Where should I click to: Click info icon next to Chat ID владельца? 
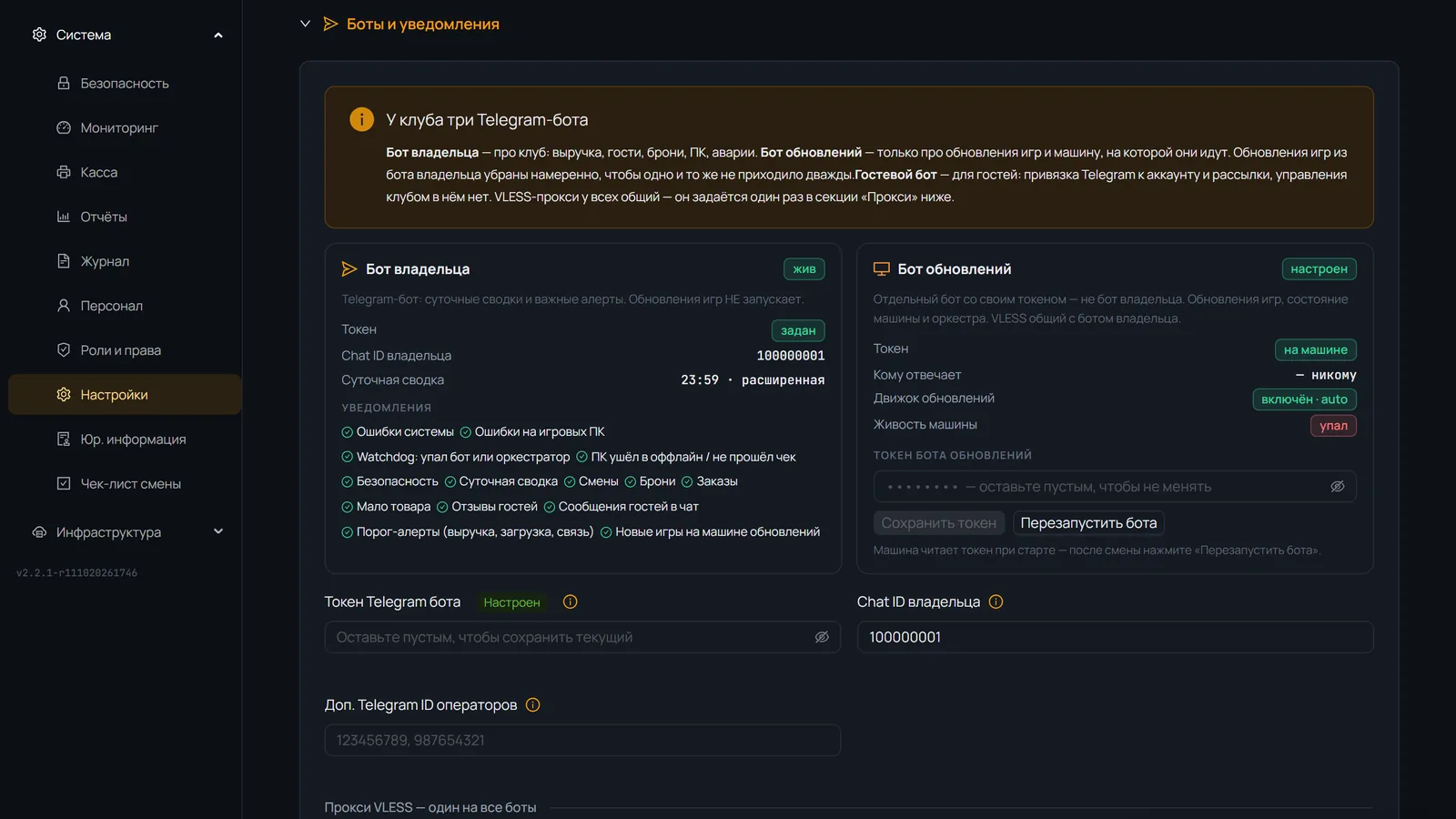click(996, 602)
